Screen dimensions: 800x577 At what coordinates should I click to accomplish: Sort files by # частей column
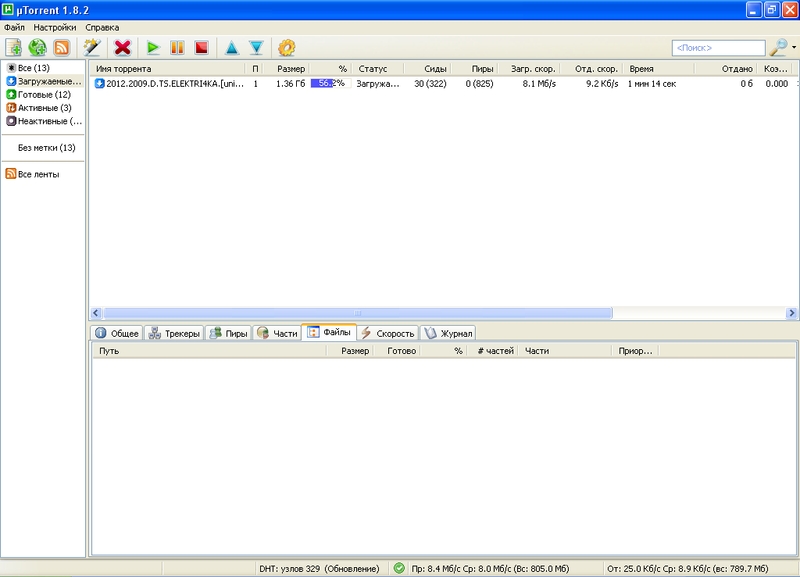click(x=492, y=351)
